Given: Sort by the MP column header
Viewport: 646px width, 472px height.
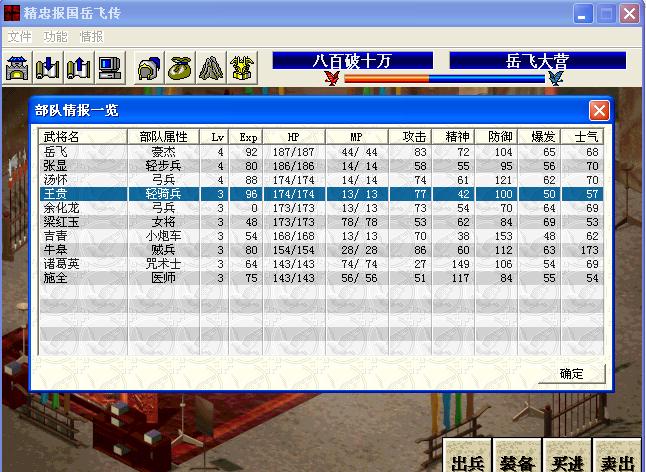Looking at the screenshot, I should pos(357,137).
